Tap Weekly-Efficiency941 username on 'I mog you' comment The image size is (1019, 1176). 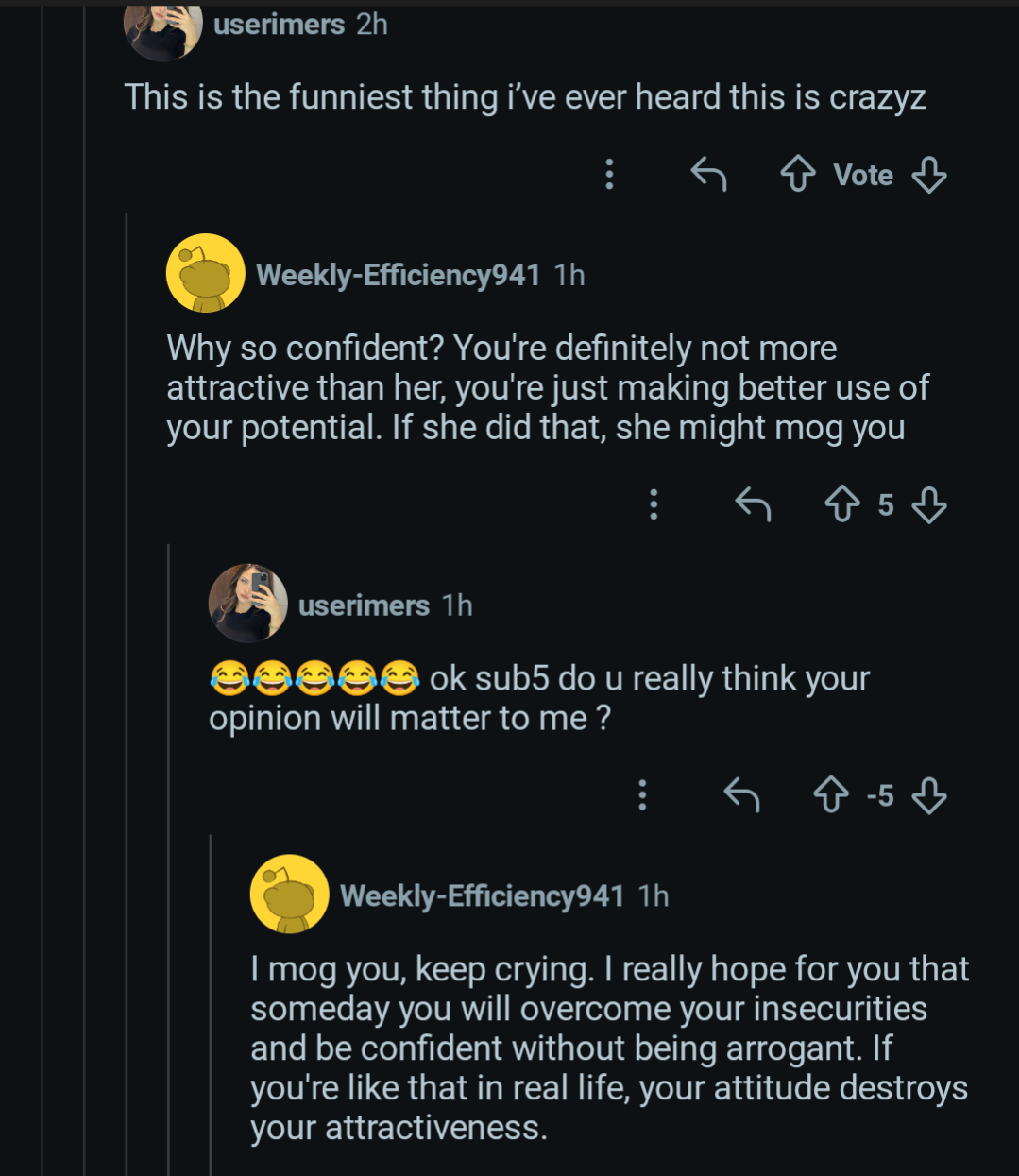482,895
